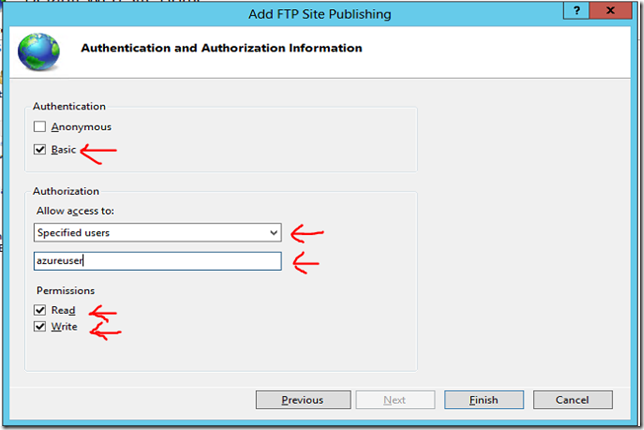Click the Anonymous label text

[x=81, y=127]
